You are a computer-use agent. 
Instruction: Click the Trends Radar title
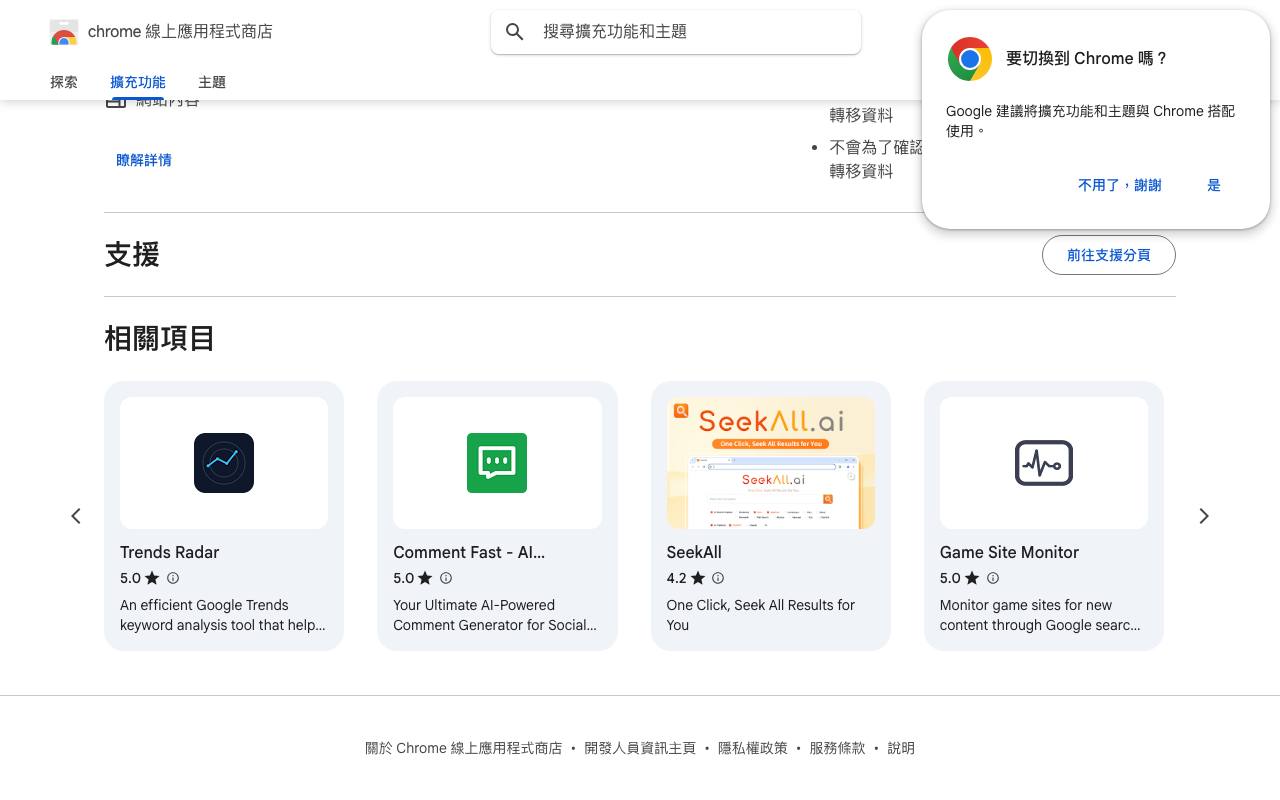170,552
